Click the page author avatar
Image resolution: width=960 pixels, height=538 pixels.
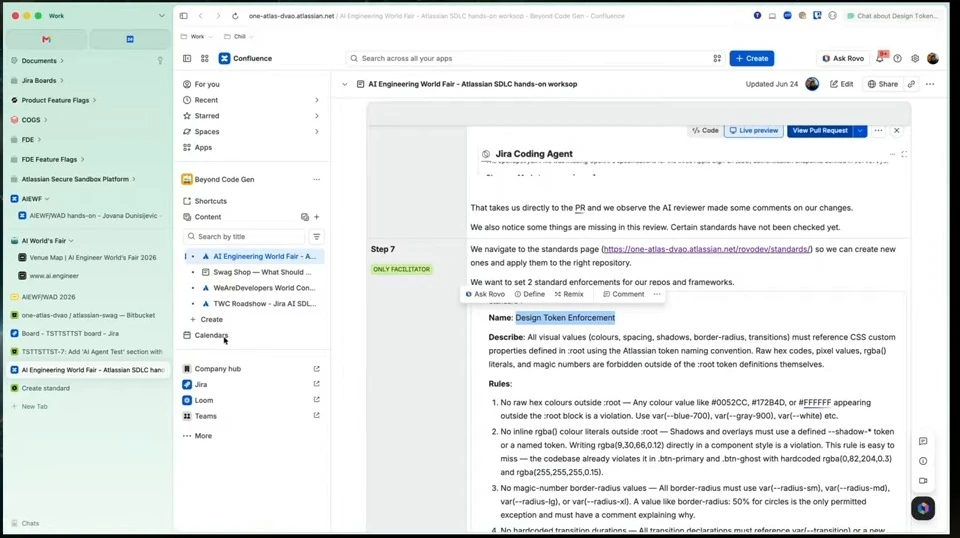(x=812, y=84)
